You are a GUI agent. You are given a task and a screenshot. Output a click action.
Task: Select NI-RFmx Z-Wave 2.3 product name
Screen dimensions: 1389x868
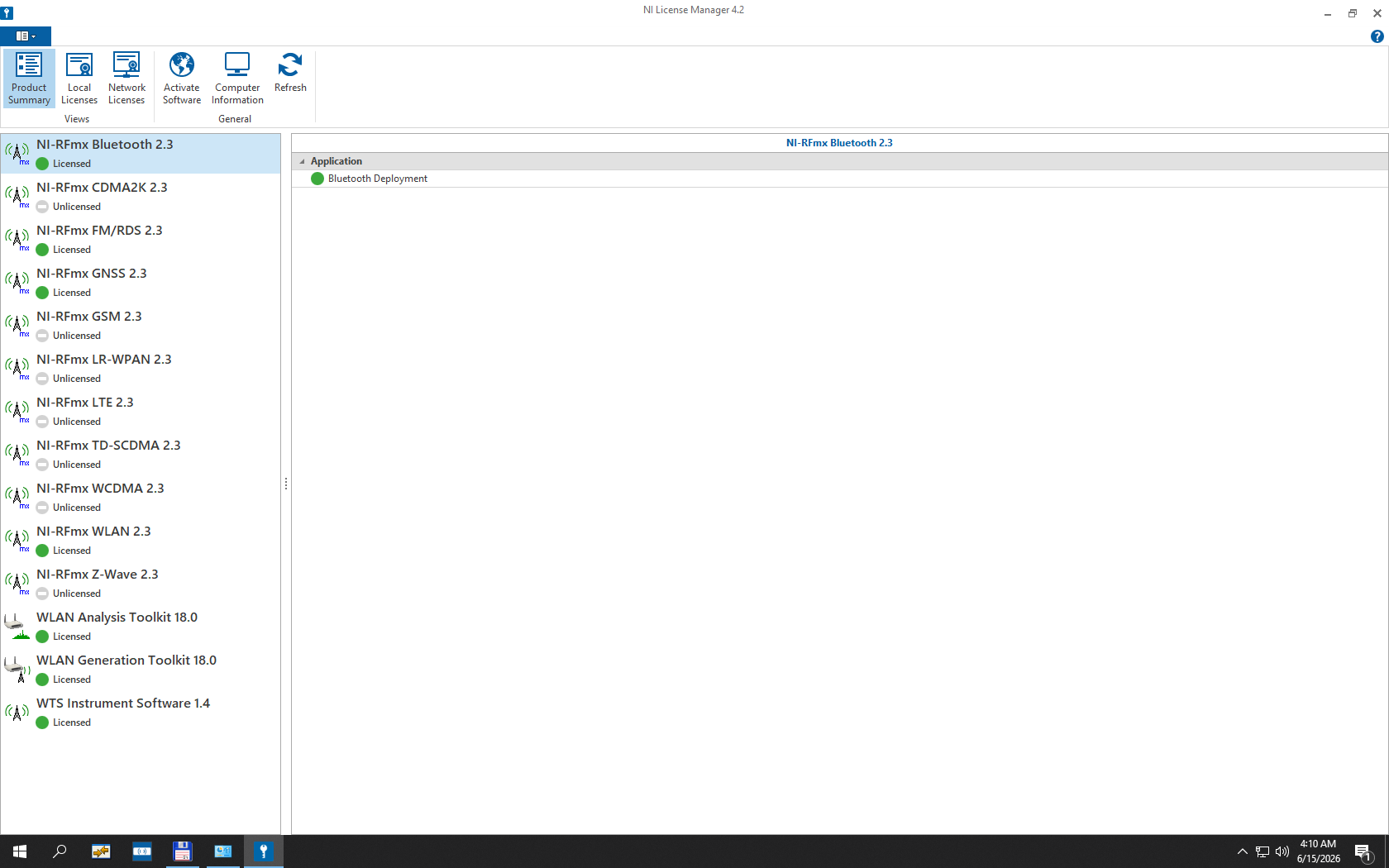[x=98, y=575]
